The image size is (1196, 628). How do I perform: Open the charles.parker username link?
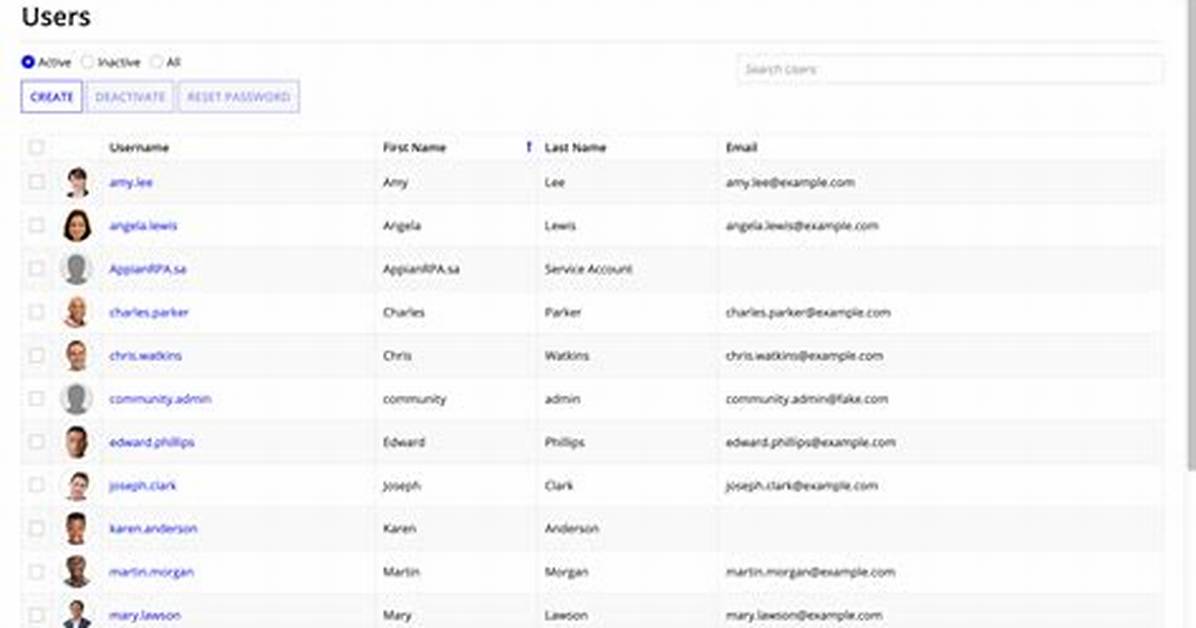pyautogui.click(x=149, y=312)
